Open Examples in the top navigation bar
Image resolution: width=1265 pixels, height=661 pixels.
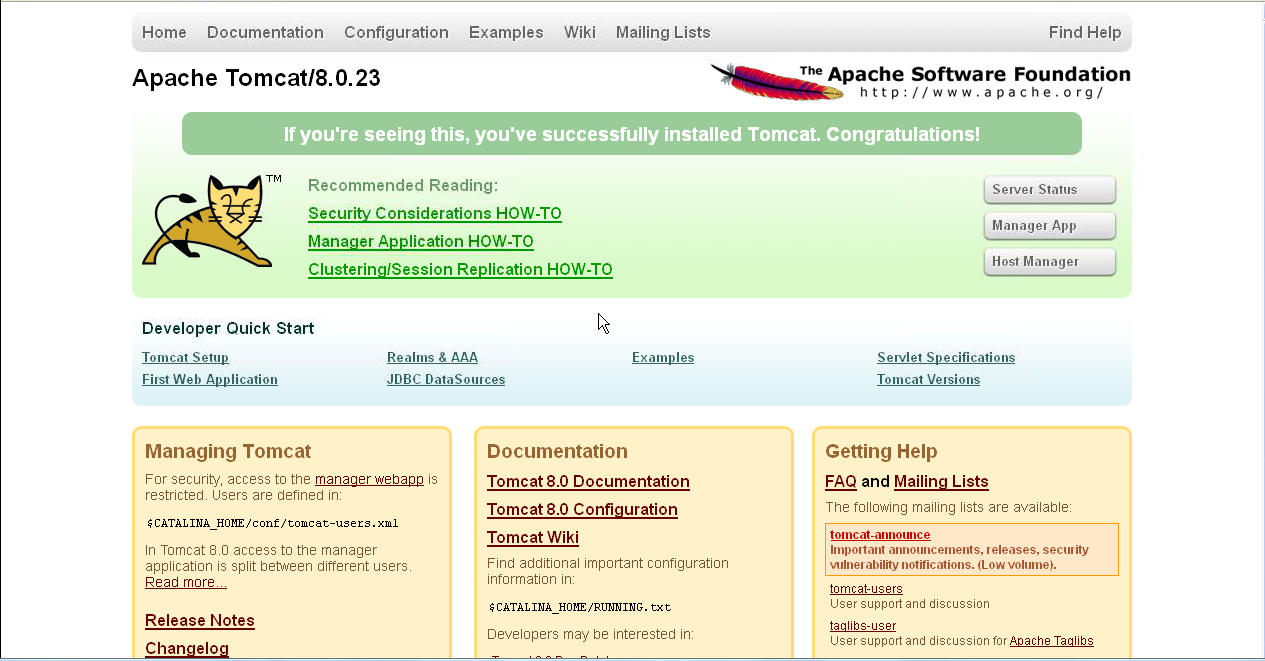point(506,32)
